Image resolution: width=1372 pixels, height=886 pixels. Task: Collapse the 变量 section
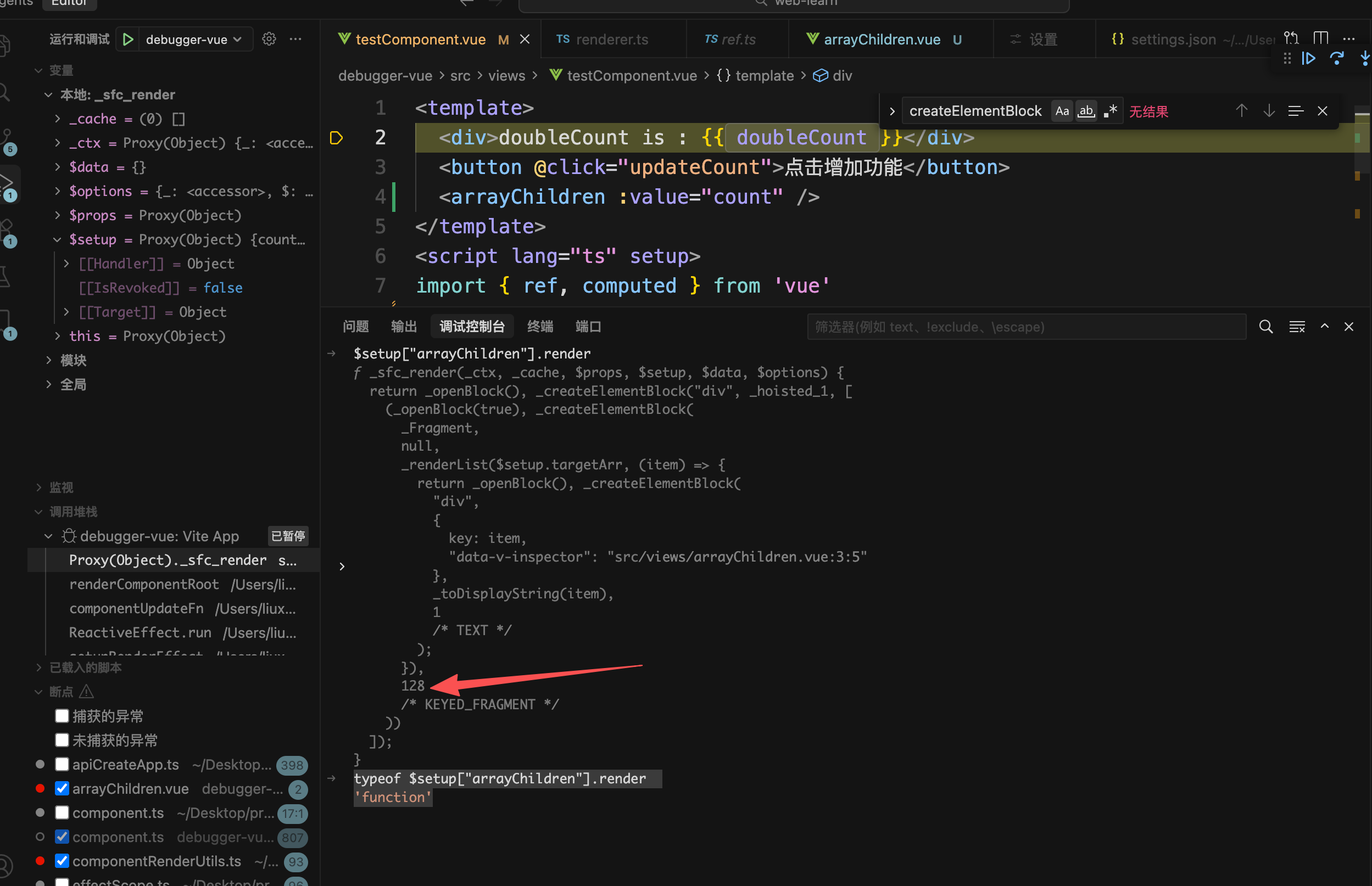(x=38, y=70)
